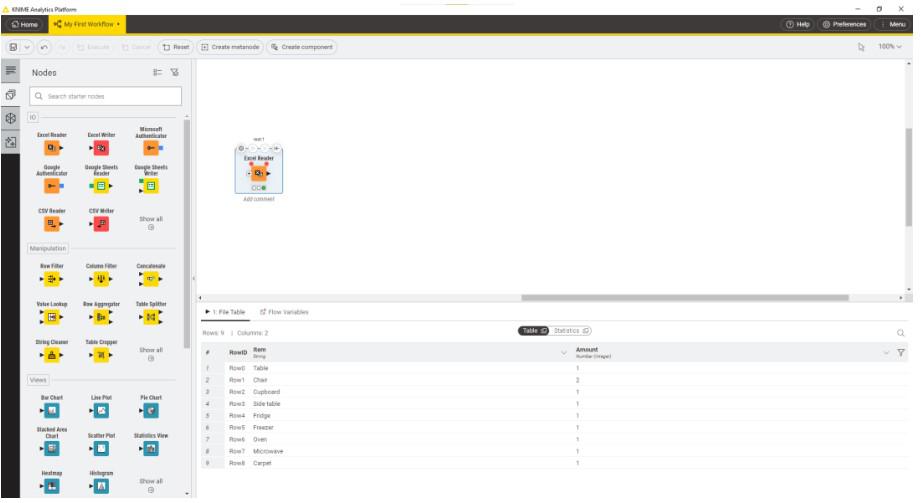Select the Line Plot view node

click(101, 410)
